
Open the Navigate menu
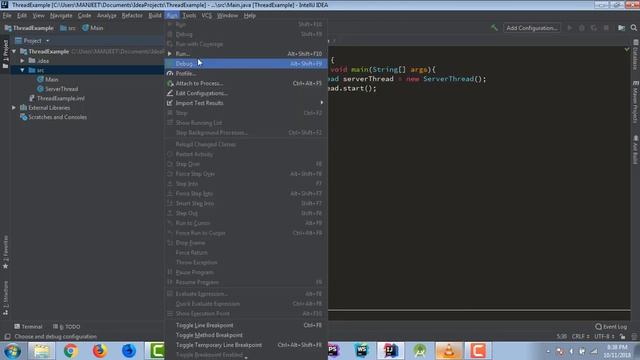click(61, 16)
